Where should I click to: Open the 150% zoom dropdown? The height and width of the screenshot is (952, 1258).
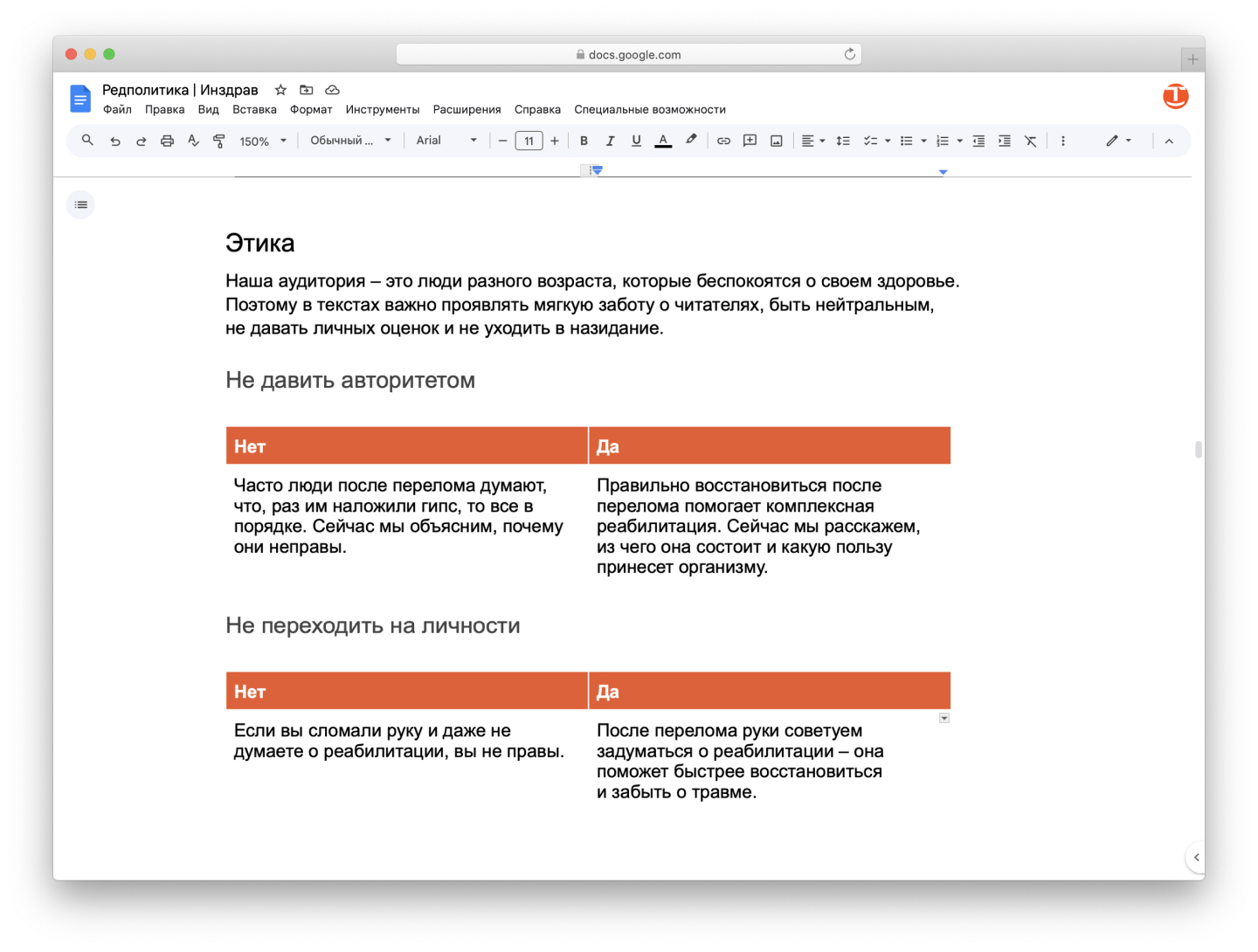pos(263,141)
